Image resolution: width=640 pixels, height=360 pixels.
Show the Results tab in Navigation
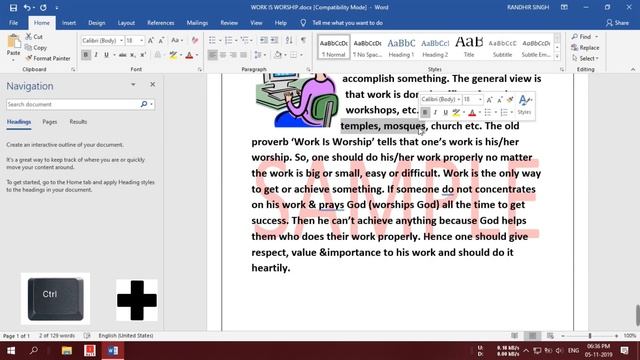pyautogui.click(x=78, y=122)
